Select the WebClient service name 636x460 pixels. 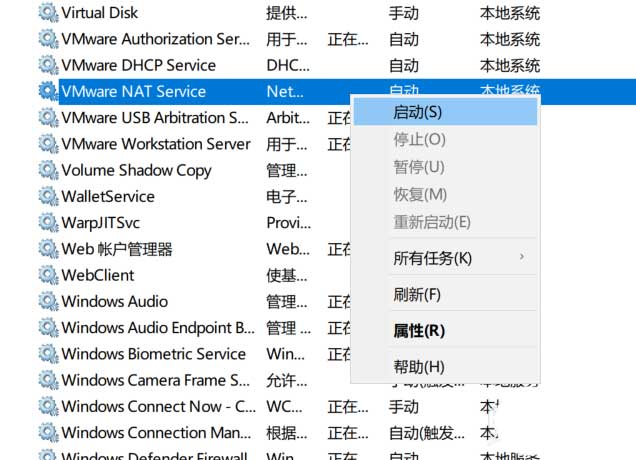tap(97, 275)
